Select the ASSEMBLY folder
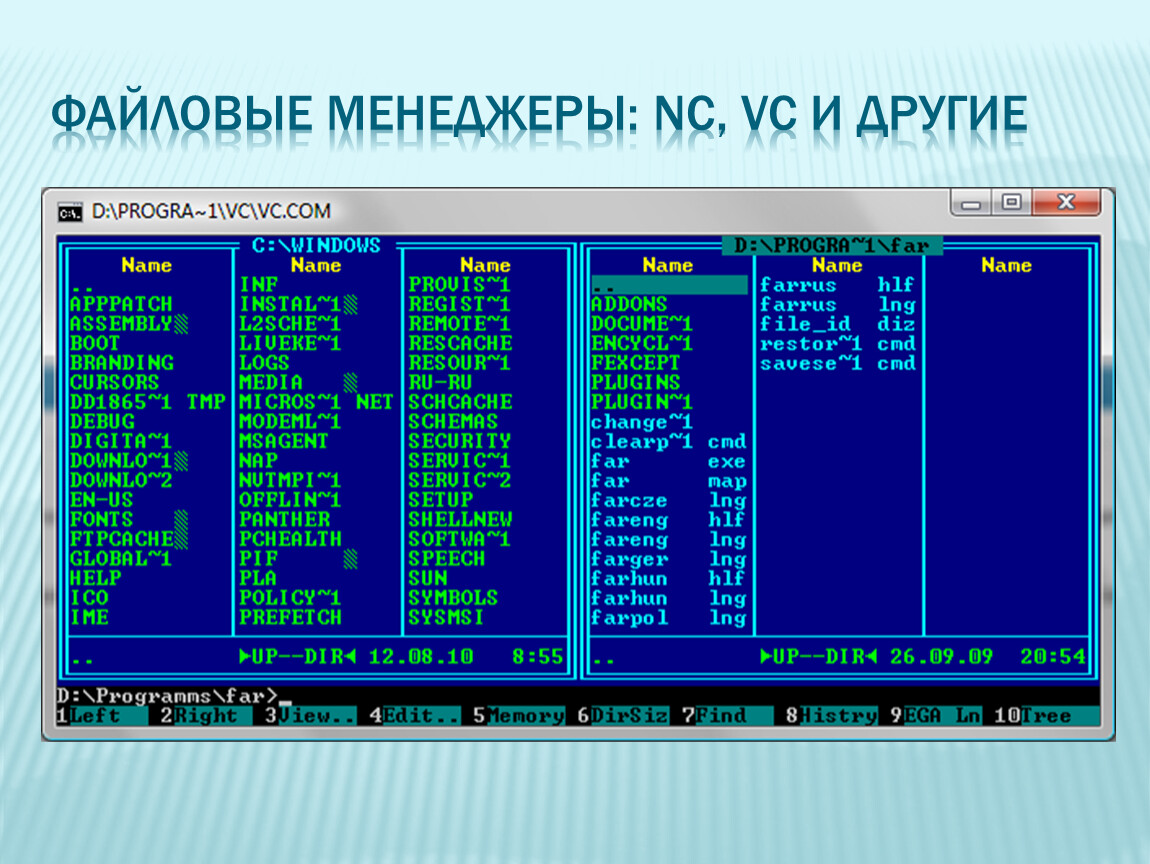 [x=121, y=324]
